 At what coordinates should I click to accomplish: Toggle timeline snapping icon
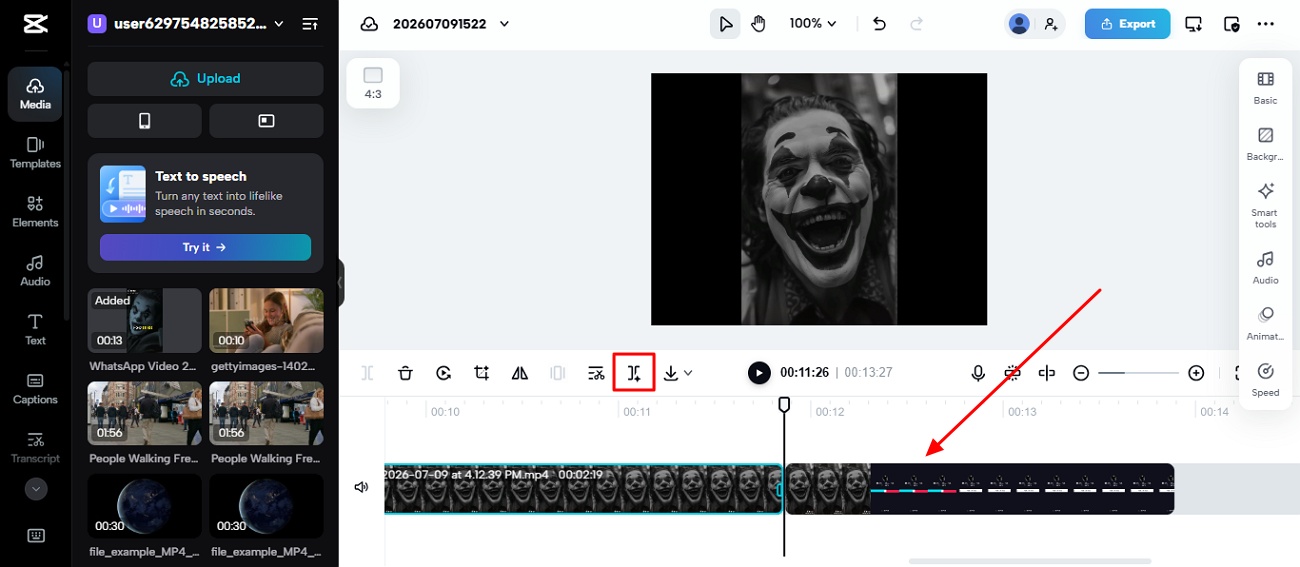(1013, 373)
